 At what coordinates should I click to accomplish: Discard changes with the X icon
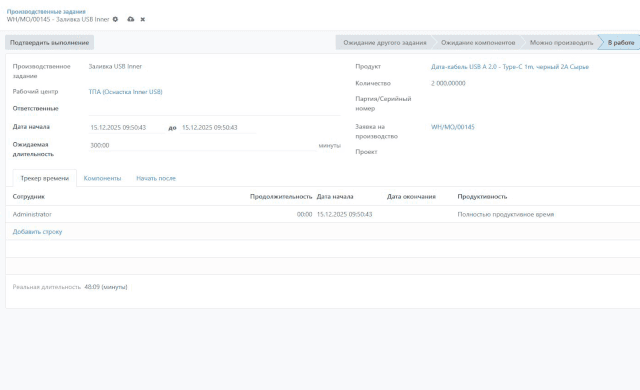[142, 19]
